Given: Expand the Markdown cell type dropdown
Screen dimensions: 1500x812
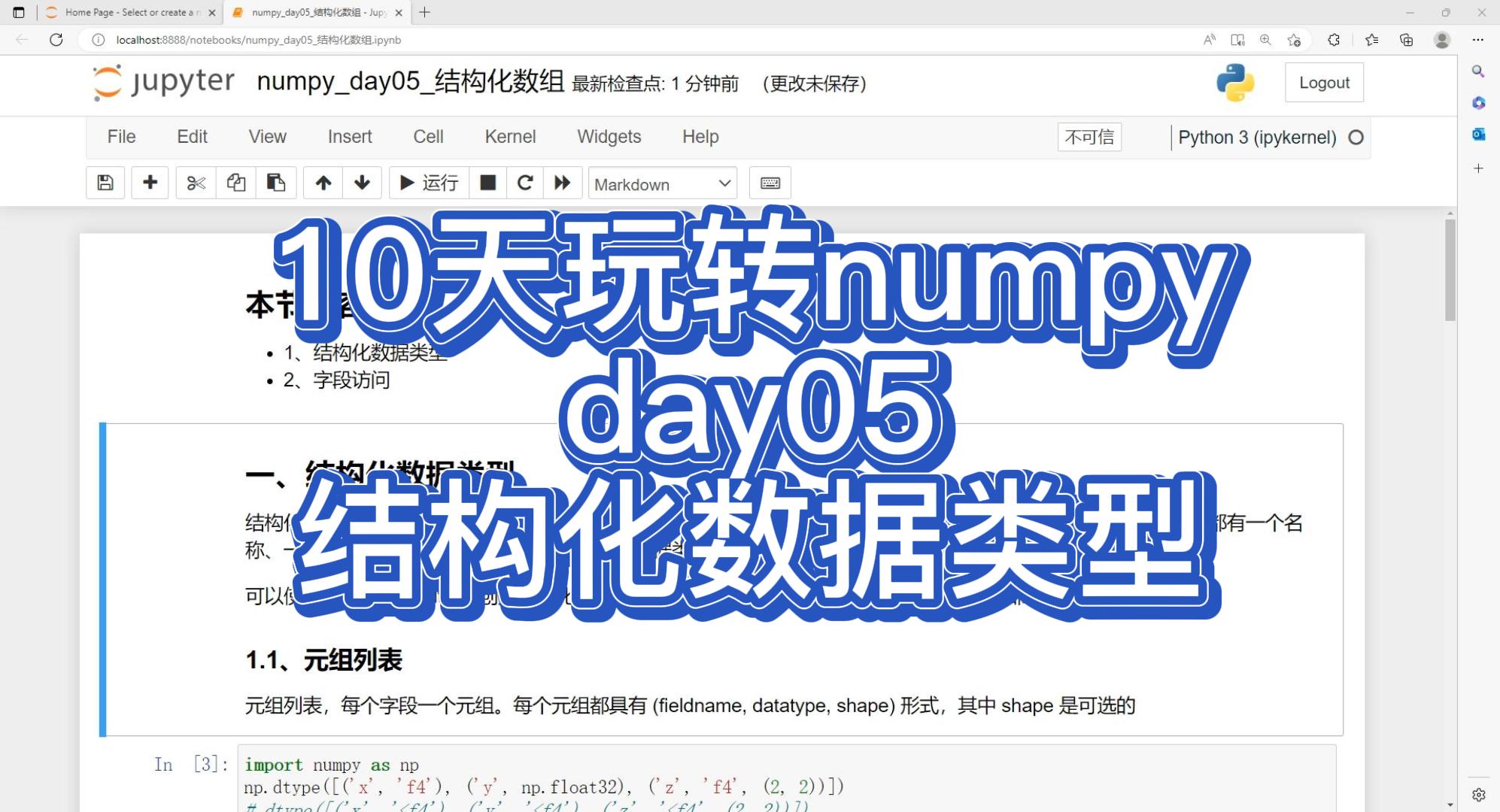Looking at the screenshot, I should 662,183.
